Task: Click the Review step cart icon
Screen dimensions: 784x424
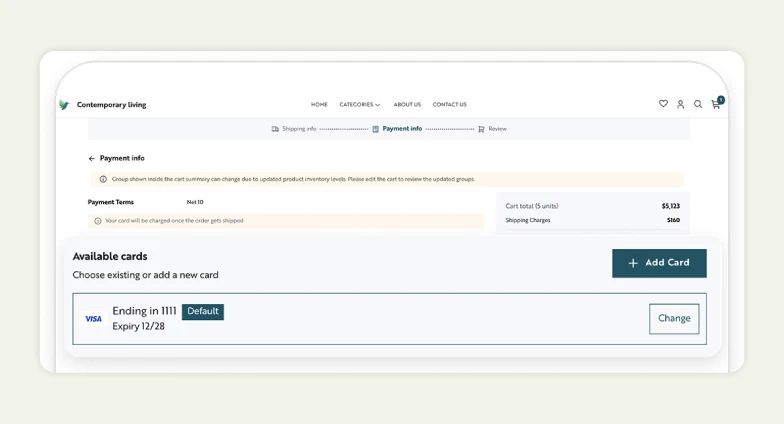Action: [481, 129]
